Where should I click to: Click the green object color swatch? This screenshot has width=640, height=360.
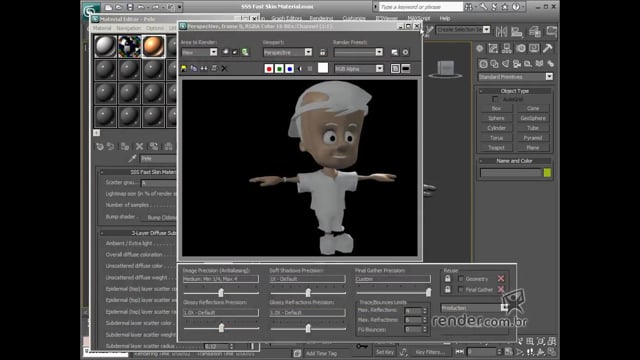547,173
